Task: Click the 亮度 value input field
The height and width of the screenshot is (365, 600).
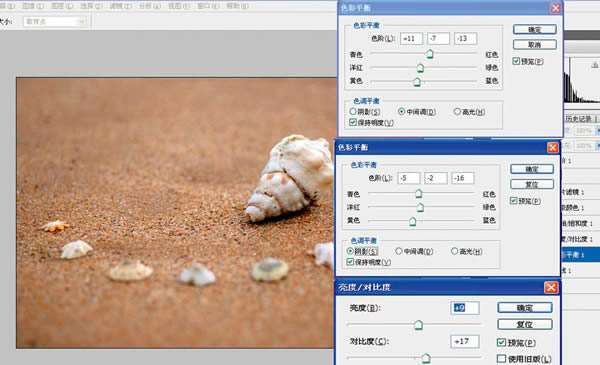Action: (x=465, y=308)
